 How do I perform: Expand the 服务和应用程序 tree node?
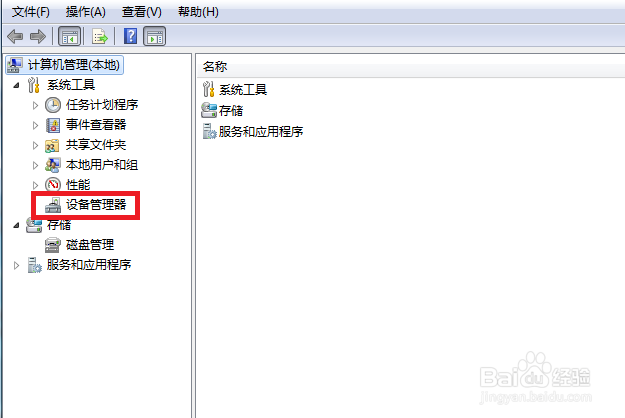(16, 265)
